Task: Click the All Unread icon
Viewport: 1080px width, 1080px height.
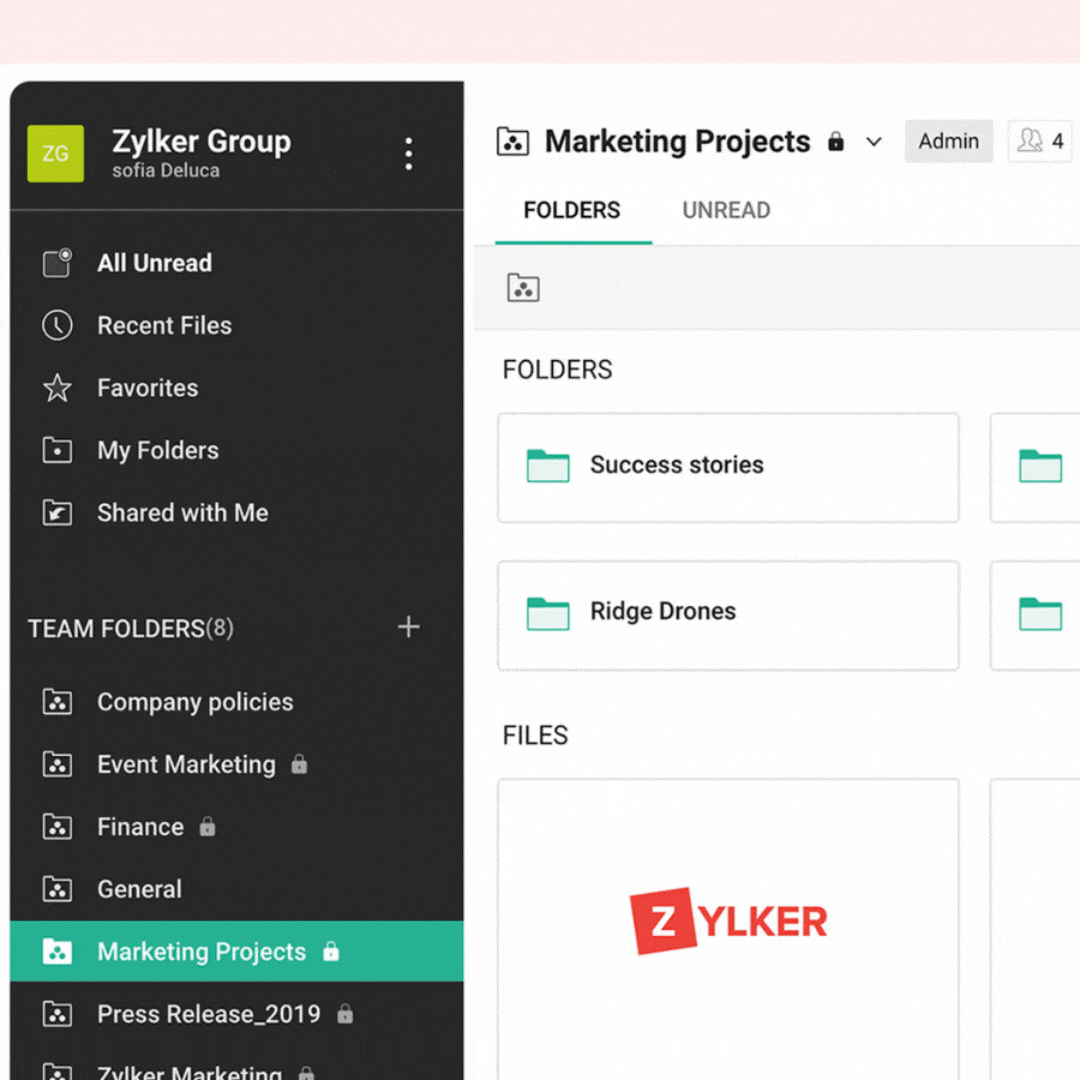Action: [x=57, y=263]
